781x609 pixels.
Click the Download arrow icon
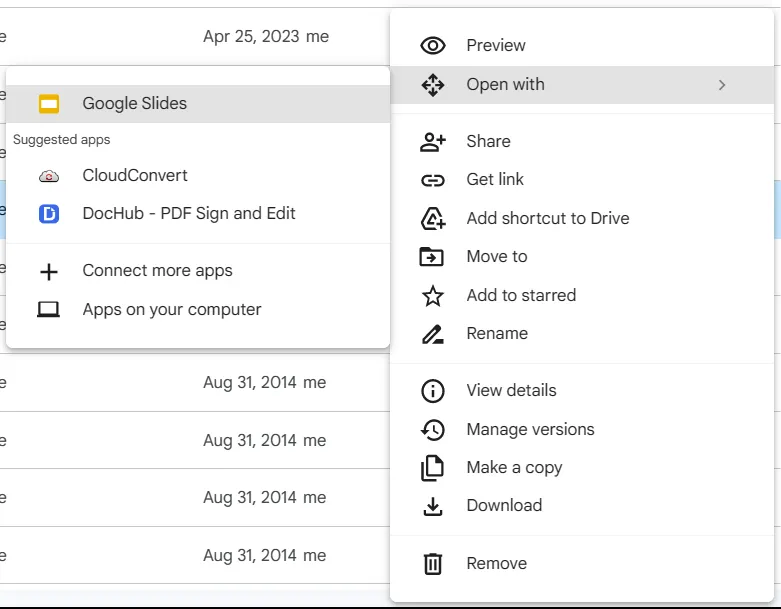pos(432,506)
